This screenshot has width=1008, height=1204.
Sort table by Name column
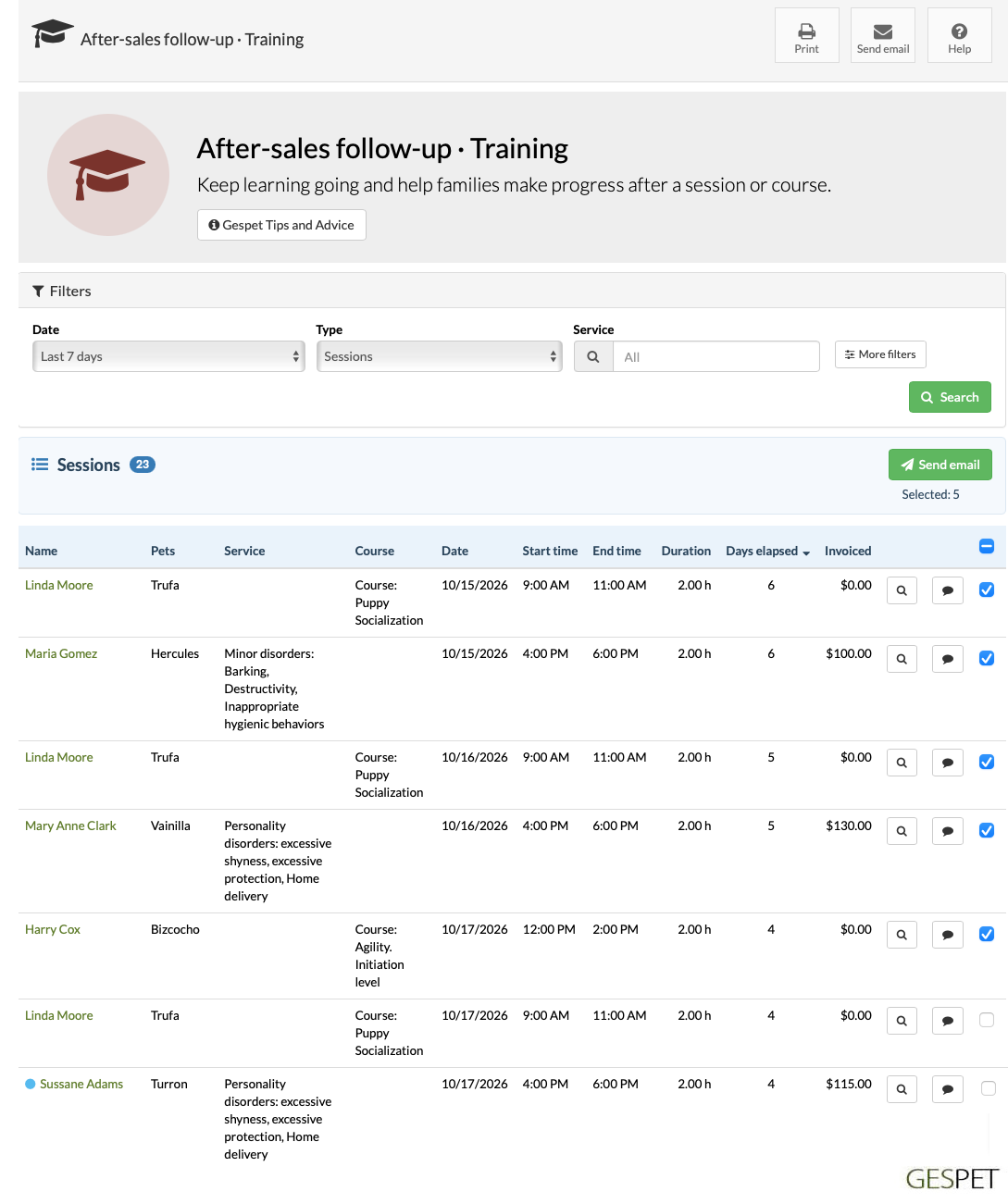pyautogui.click(x=41, y=551)
